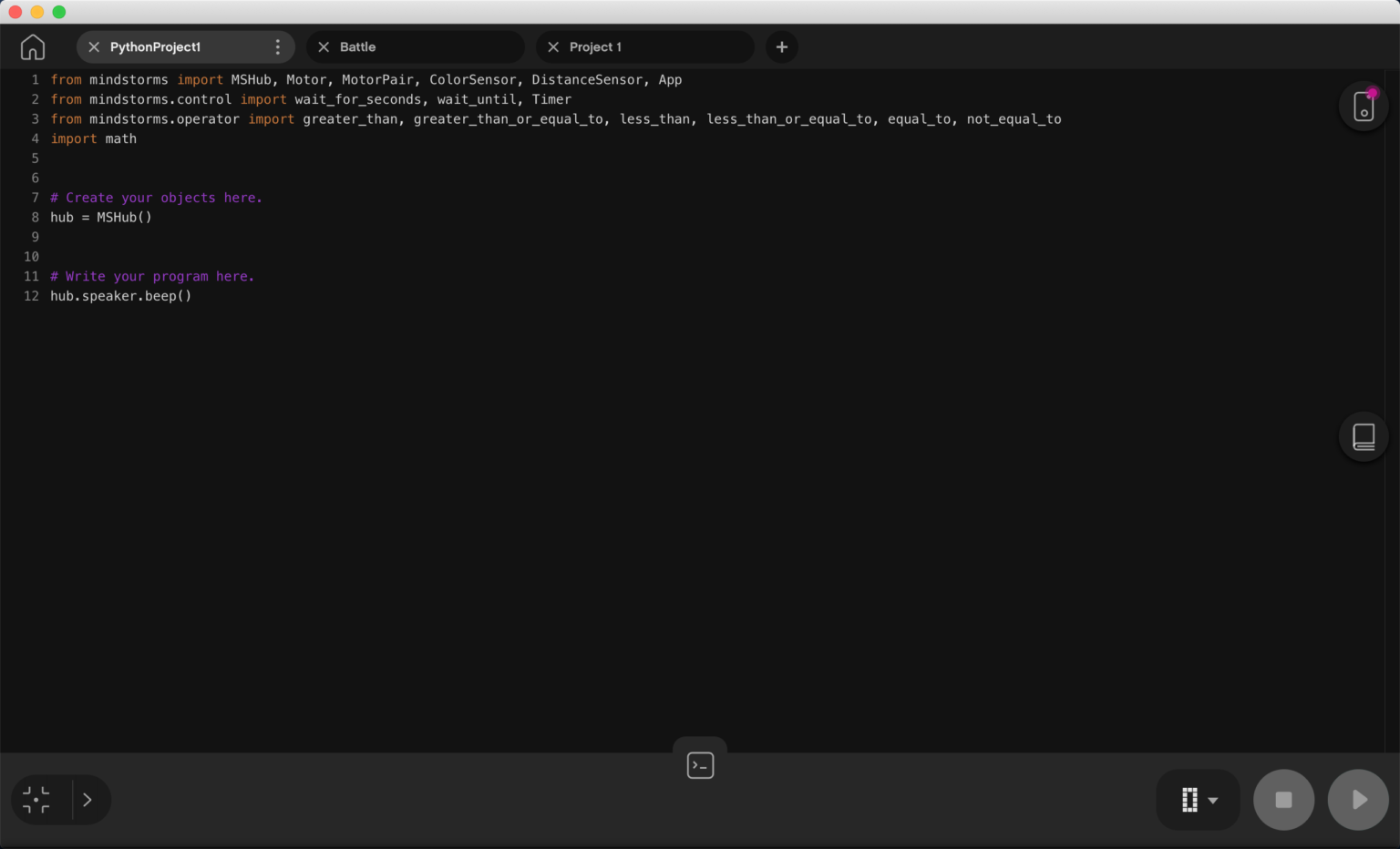
Task: Run the program with Play button
Action: pos(1358,800)
